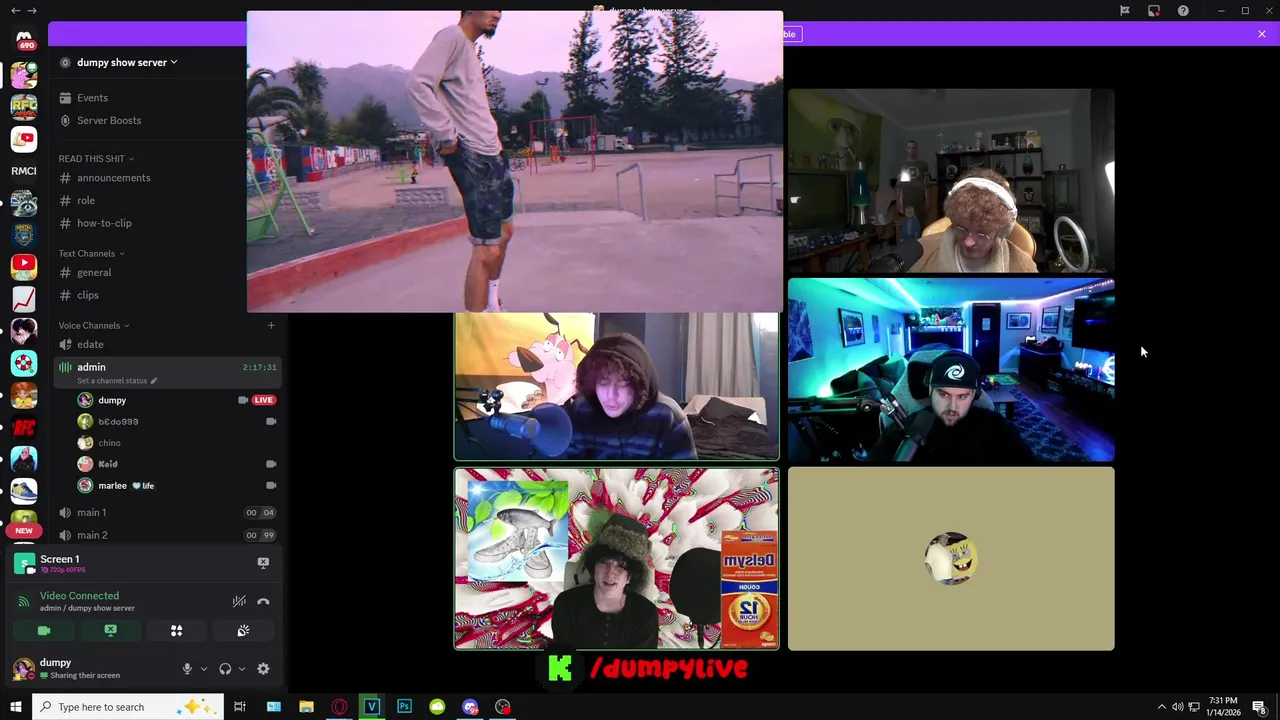Open Quests flag icon in title bar
This screenshot has width=1280, height=720.
point(1125,11)
